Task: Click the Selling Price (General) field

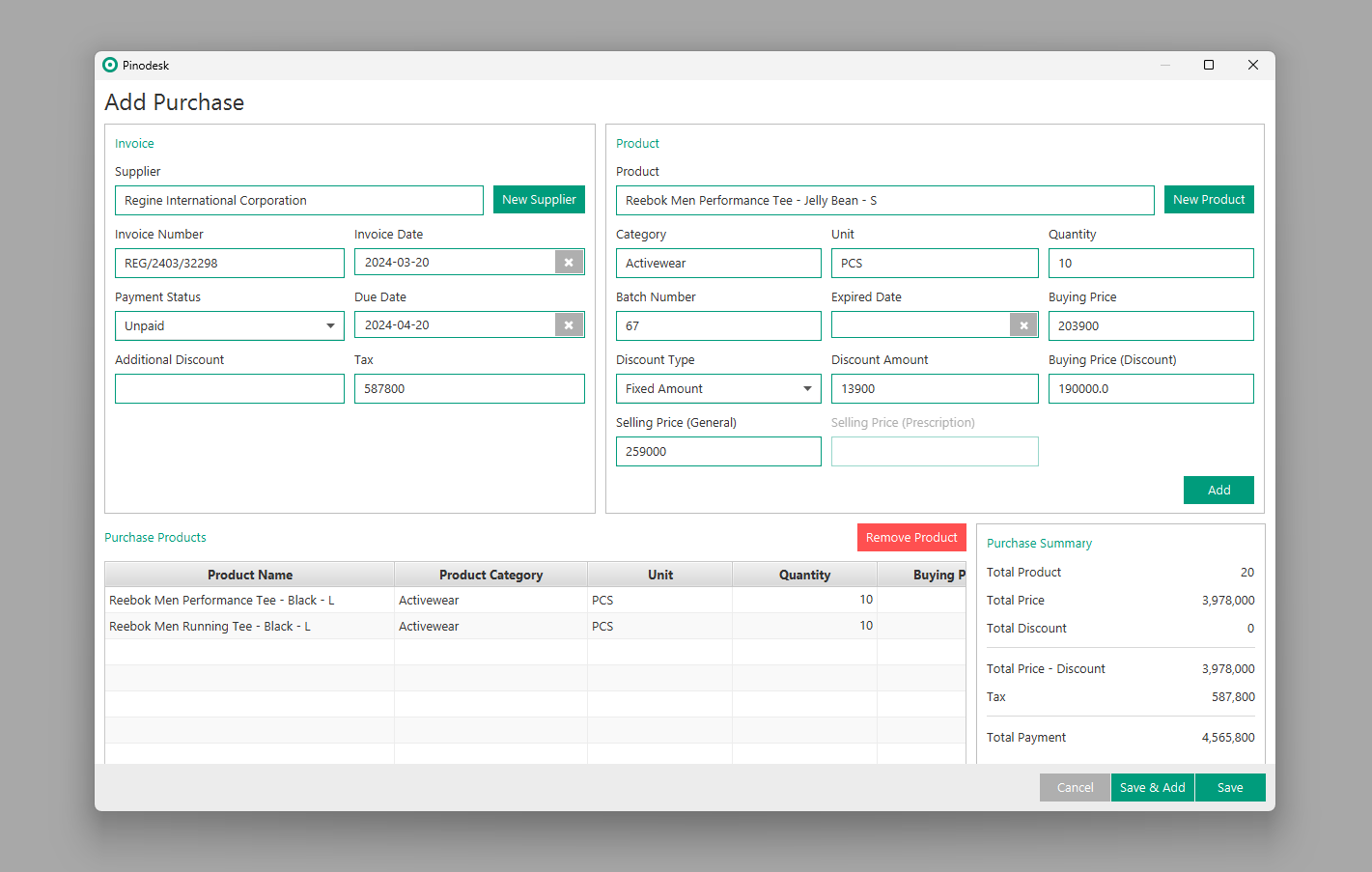Action: [x=717, y=452]
